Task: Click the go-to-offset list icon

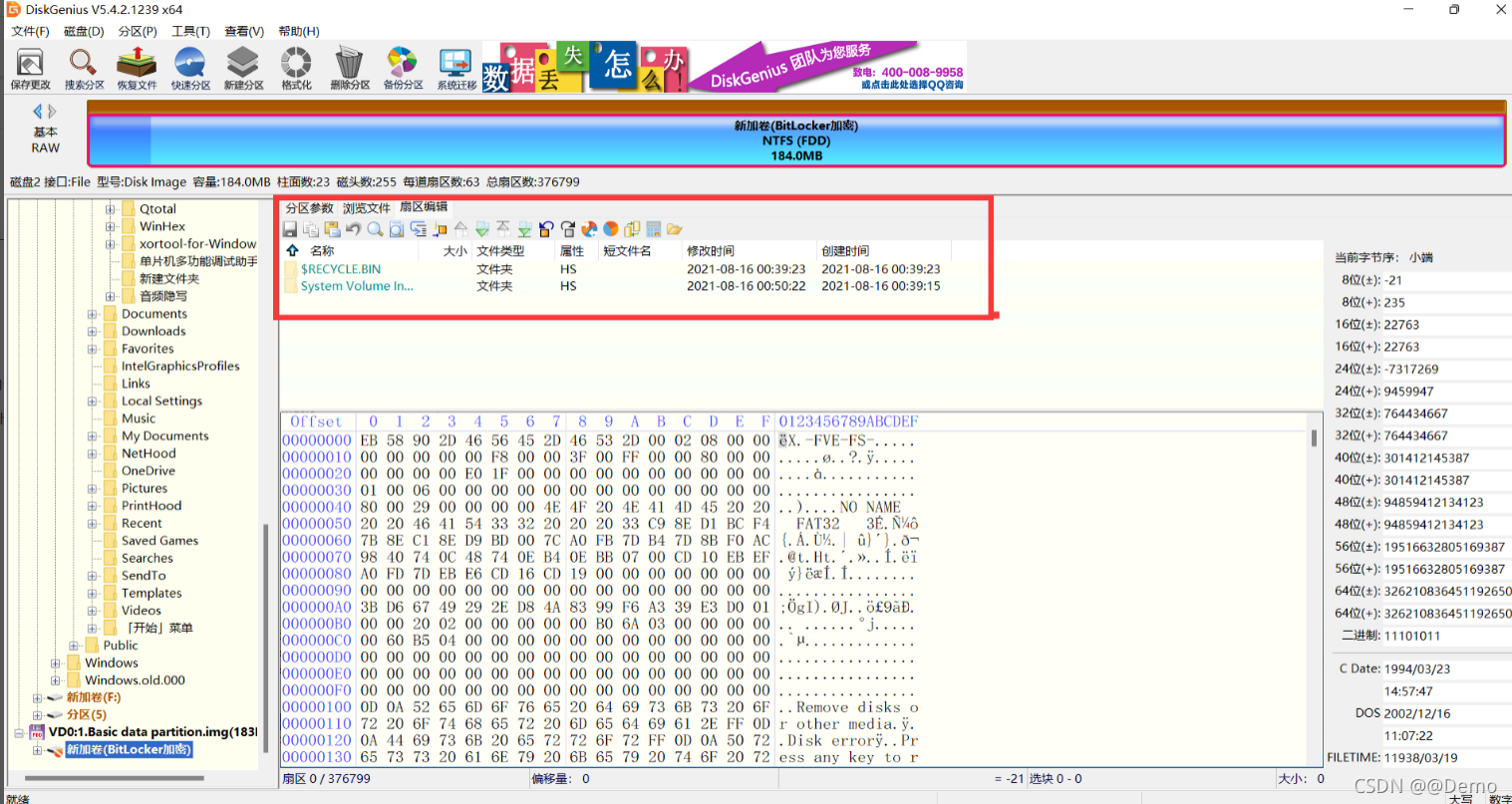Action: (418, 229)
